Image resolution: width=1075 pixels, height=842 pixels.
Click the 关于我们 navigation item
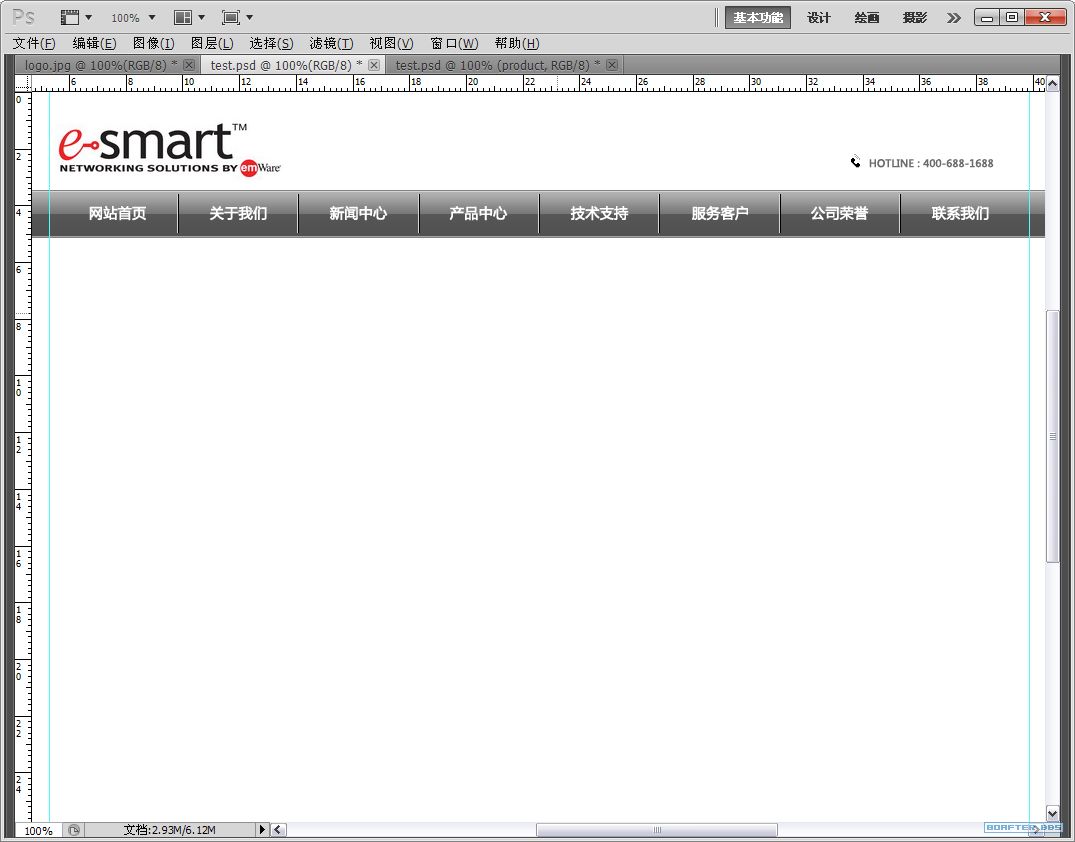point(238,213)
